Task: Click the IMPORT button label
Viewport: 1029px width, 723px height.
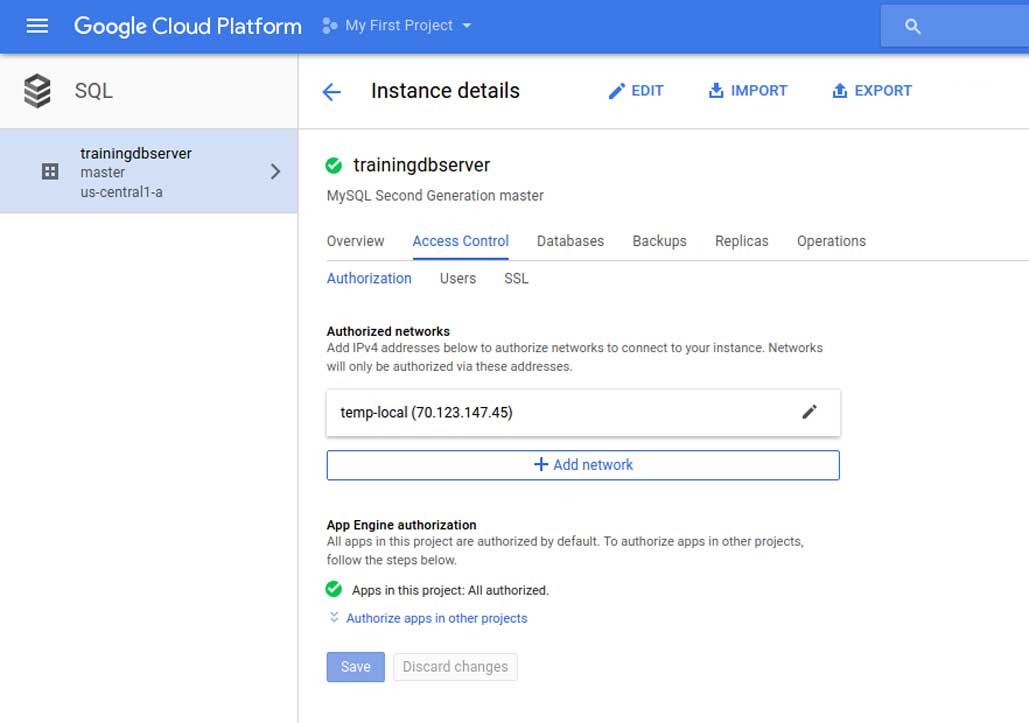Action: click(x=759, y=91)
